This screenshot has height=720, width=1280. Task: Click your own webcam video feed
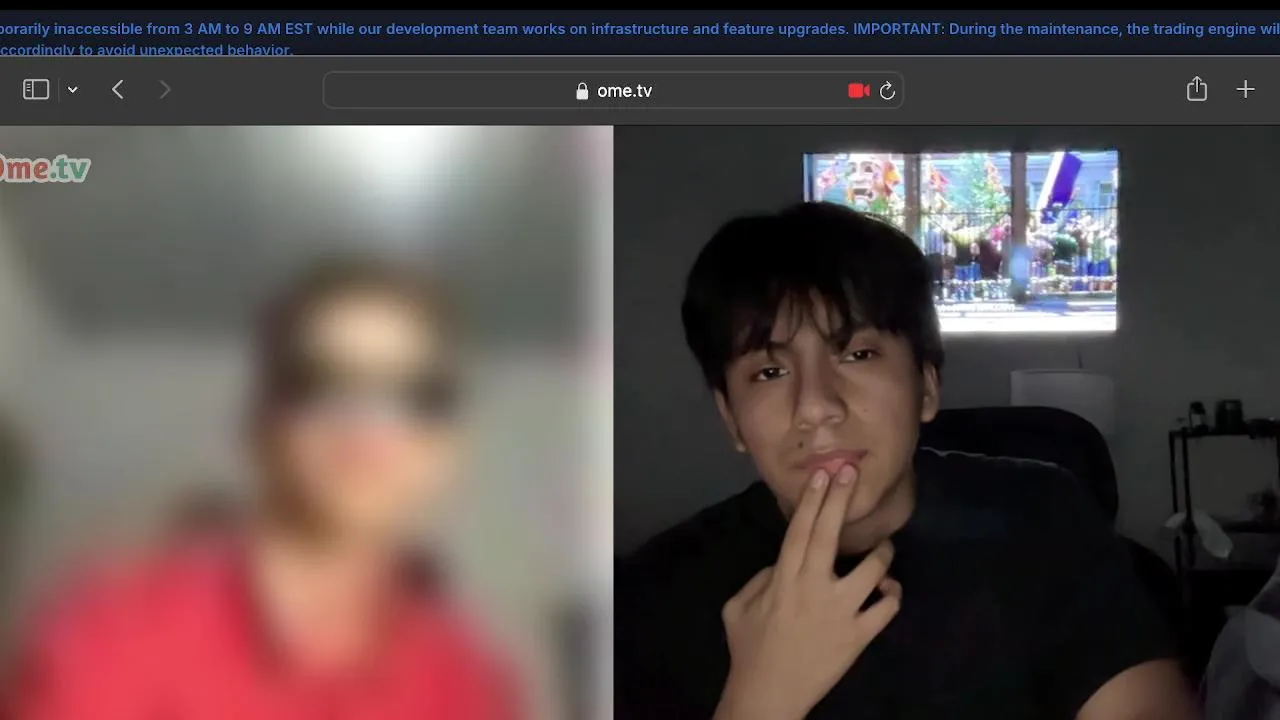pyautogui.click(x=947, y=422)
